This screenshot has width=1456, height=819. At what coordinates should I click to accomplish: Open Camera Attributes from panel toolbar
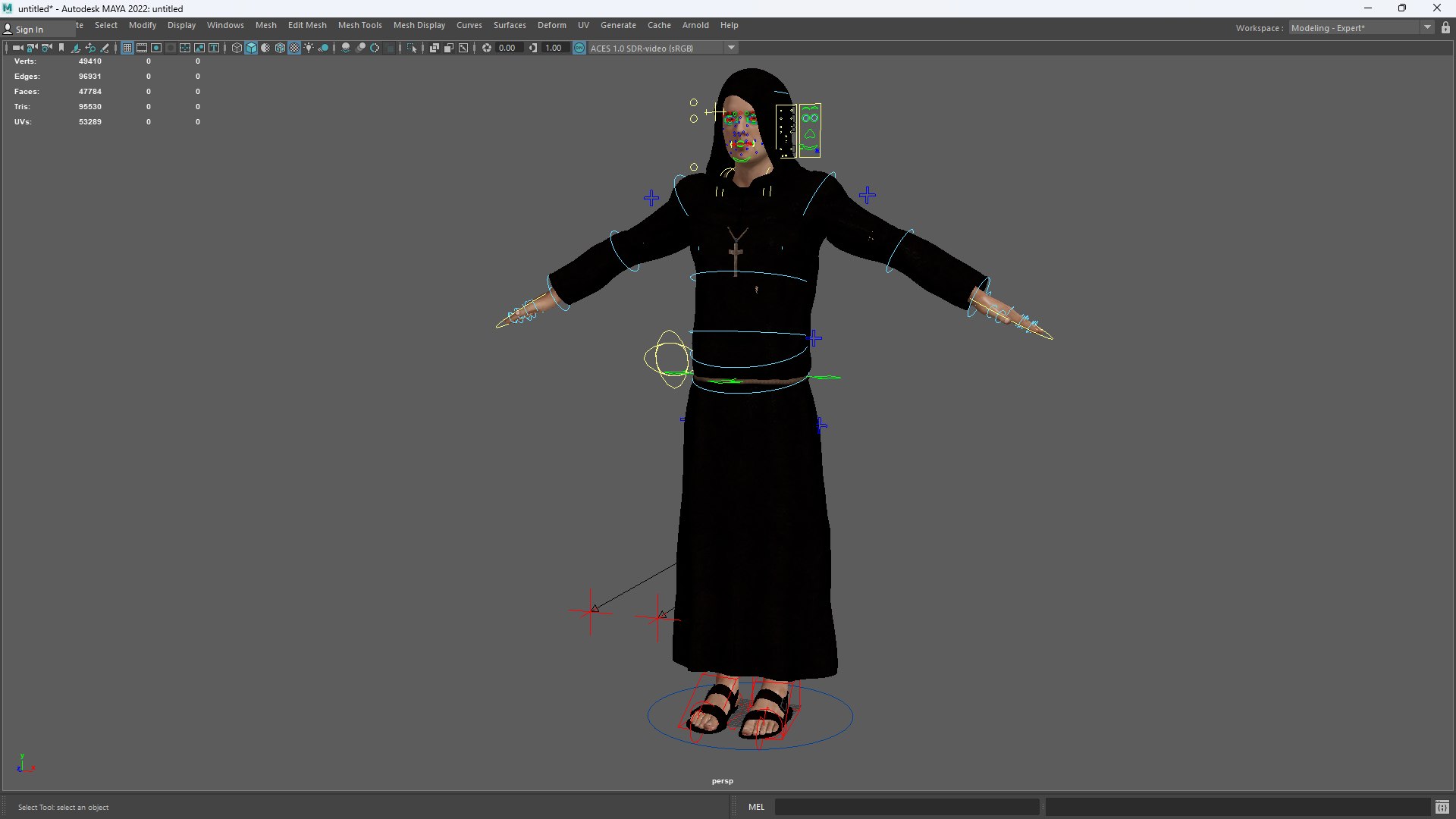click(x=46, y=48)
